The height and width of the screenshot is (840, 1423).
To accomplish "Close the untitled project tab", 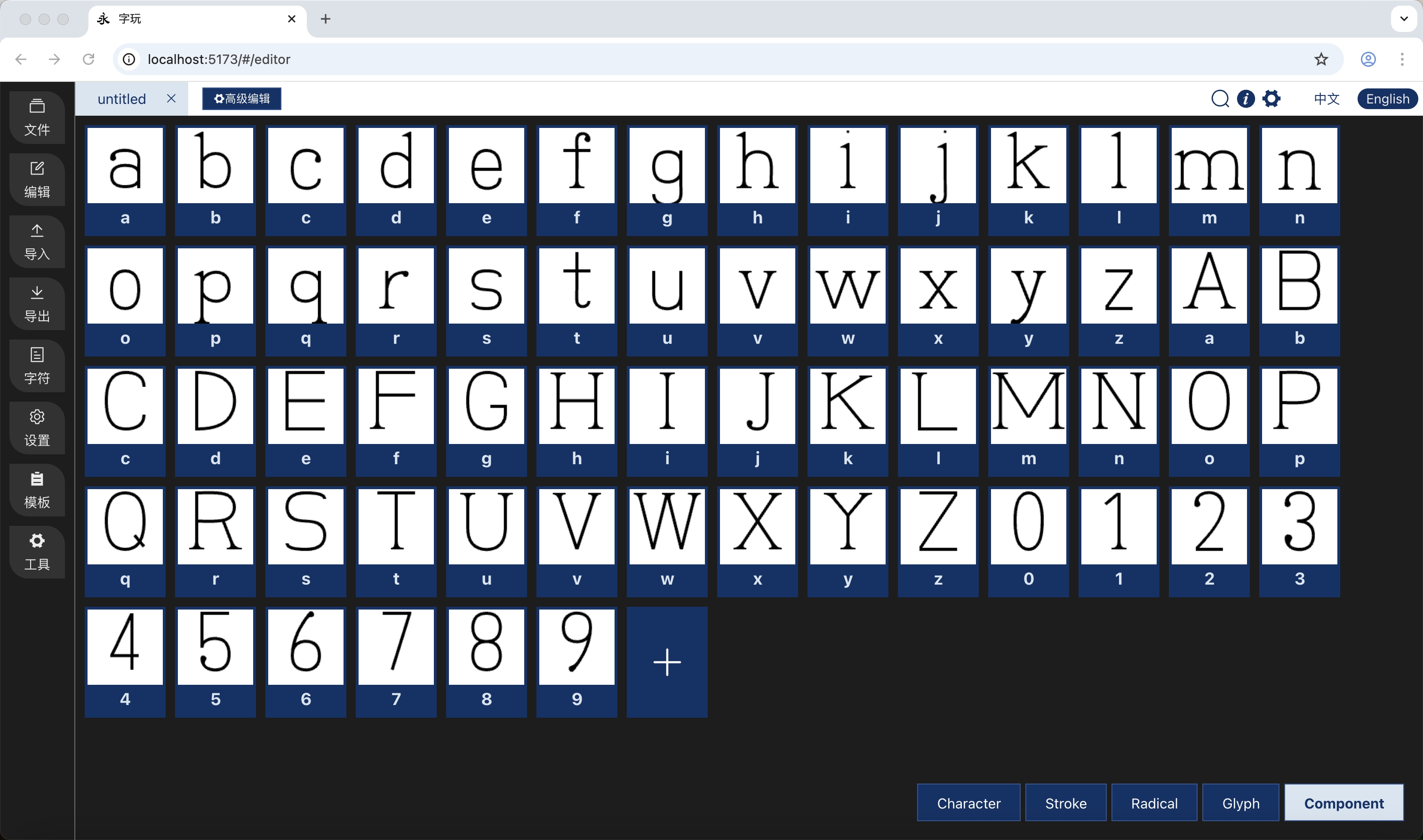I will tap(171, 98).
